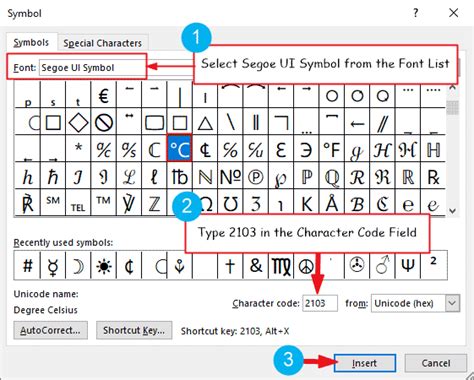474x380 pixels.
Task: Click the Degree Celsius Unicode name text
Action: (46, 310)
